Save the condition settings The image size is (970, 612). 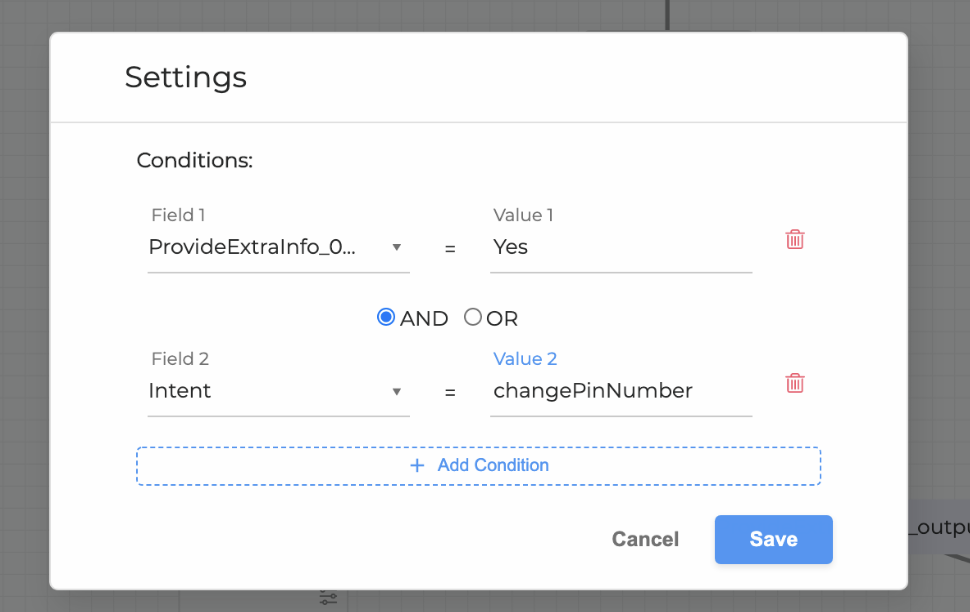click(773, 539)
